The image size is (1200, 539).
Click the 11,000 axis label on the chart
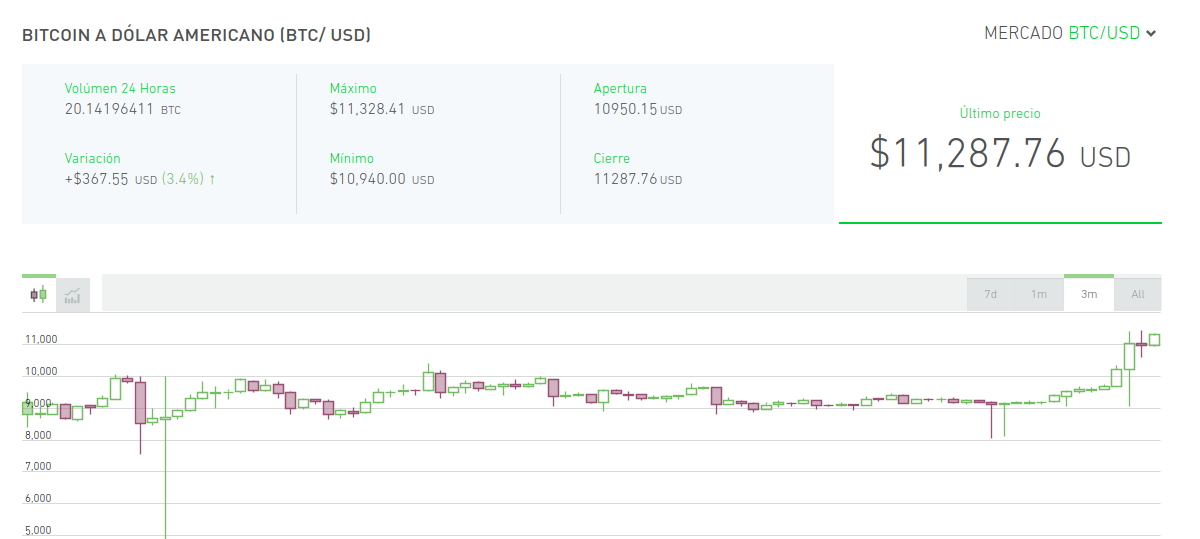(41, 340)
